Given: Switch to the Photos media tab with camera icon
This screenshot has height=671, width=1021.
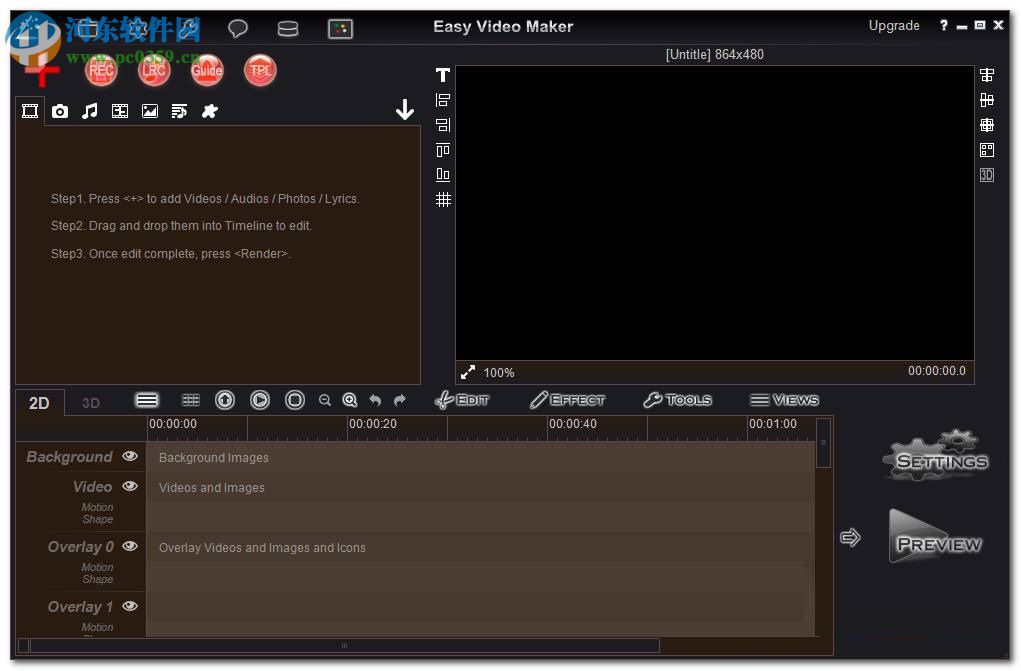Looking at the screenshot, I should coord(59,111).
